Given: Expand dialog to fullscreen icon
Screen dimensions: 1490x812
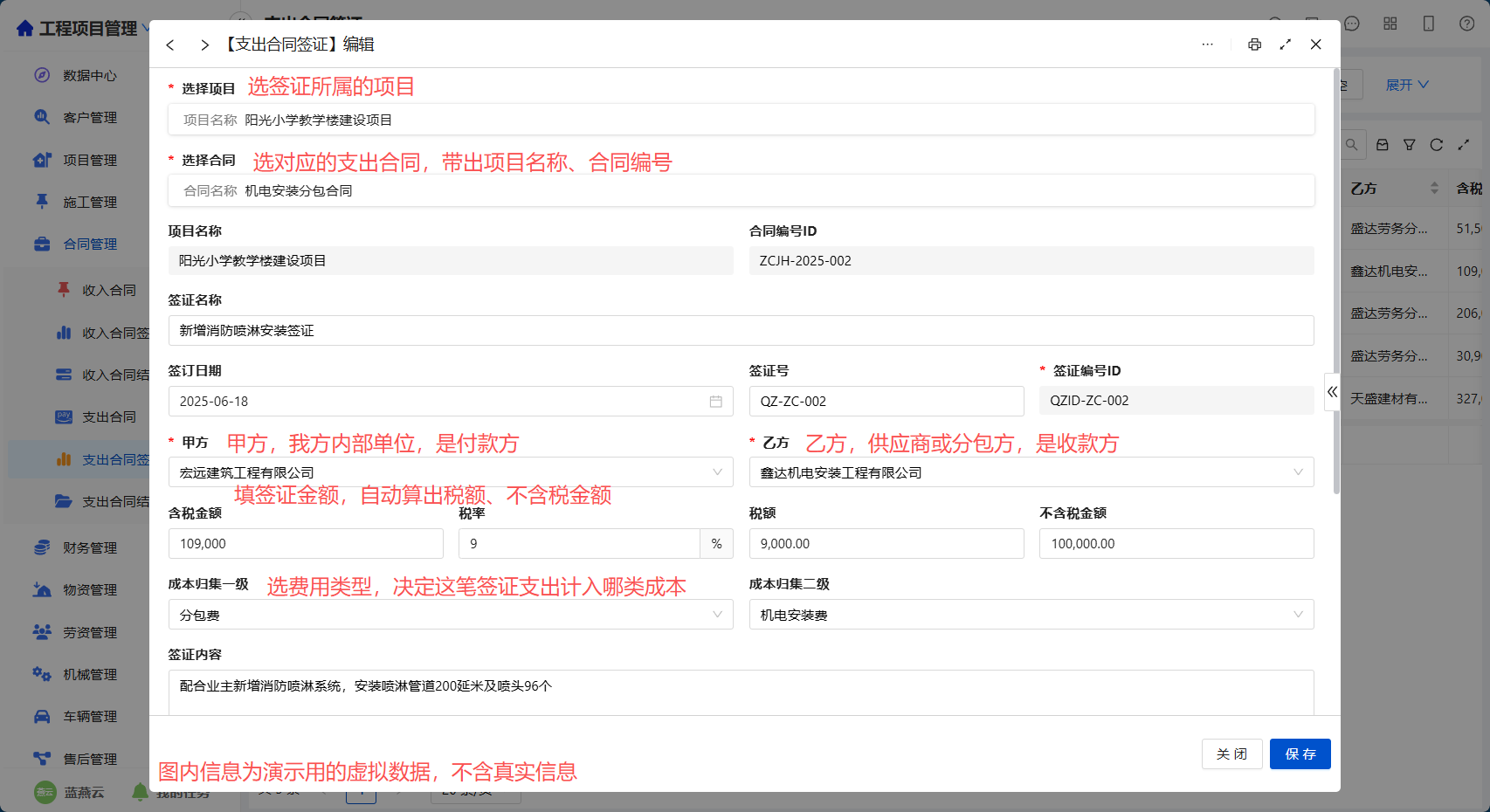Looking at the screenshot, I should [x=1286, y=45].
